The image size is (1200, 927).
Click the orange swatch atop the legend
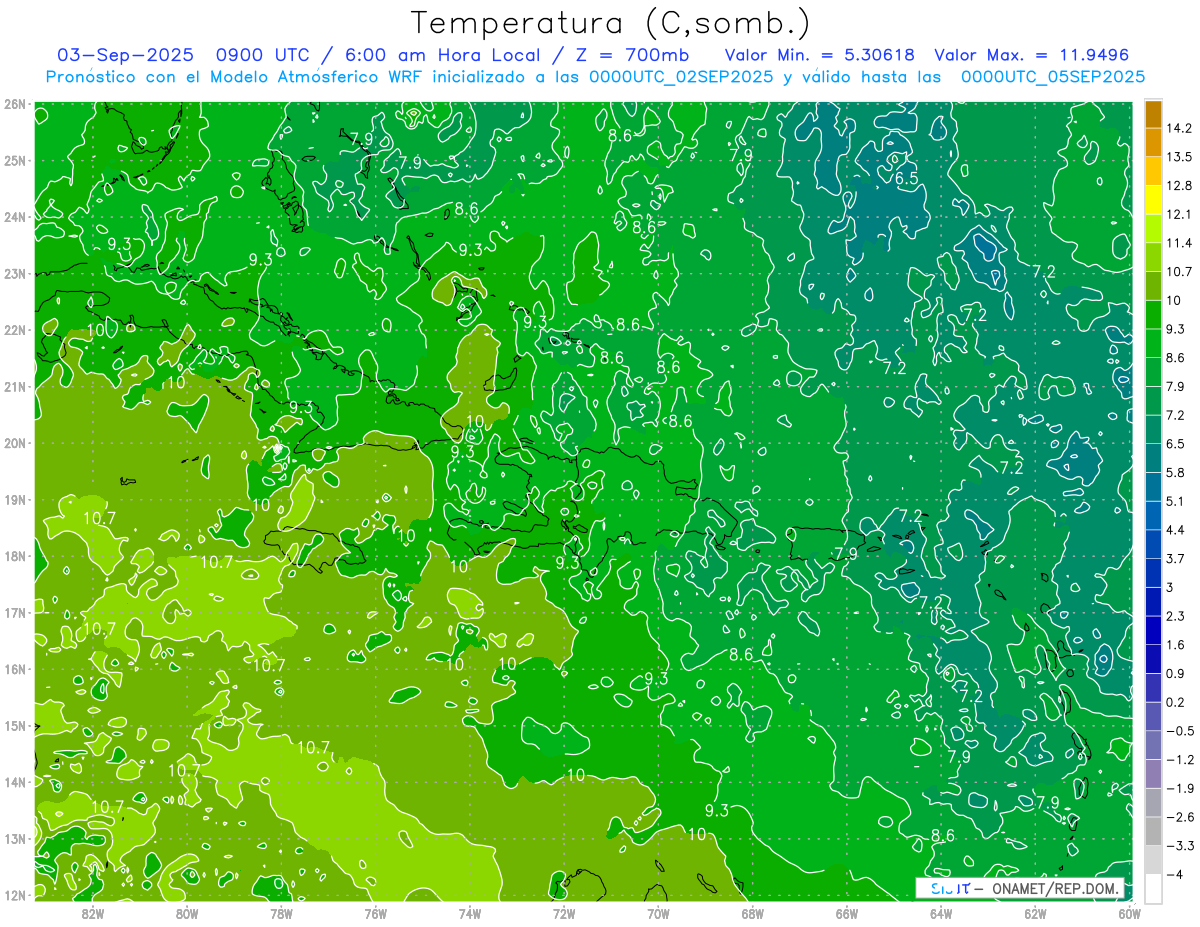click(x=1153, y=114)
